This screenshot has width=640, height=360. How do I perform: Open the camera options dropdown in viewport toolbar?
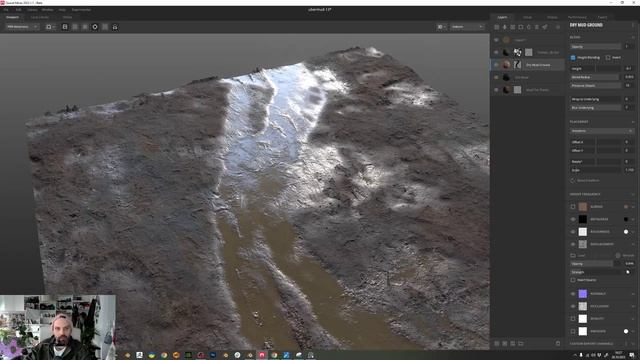[50, 27]
